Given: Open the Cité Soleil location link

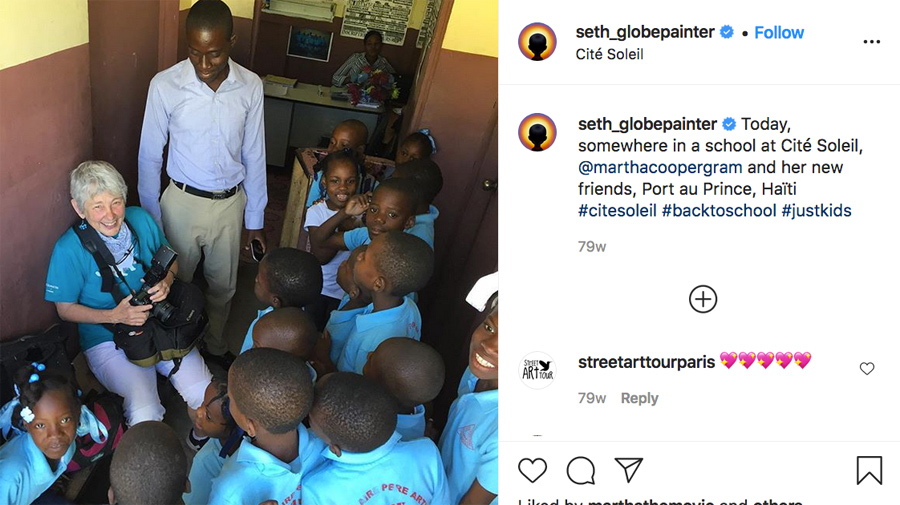Looking at the screenshot, I should [x=610, y=54].
